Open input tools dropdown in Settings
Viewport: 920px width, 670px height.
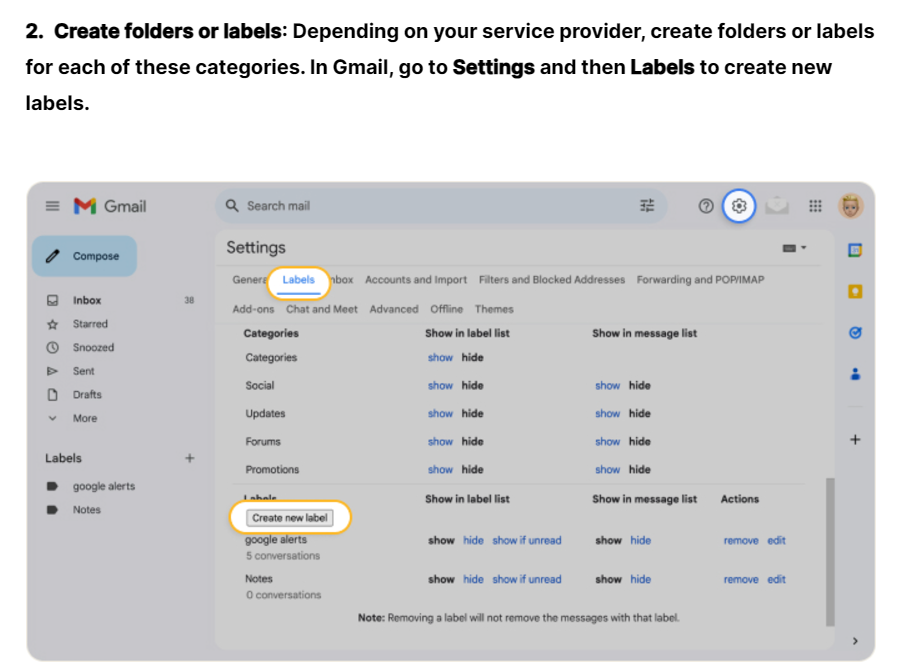pos(794,248)
